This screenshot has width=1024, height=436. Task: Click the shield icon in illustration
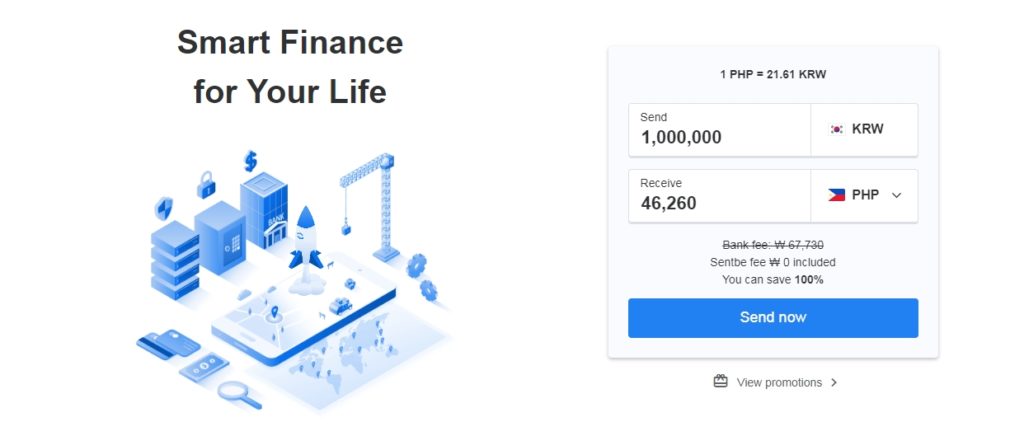click(163, 208)
